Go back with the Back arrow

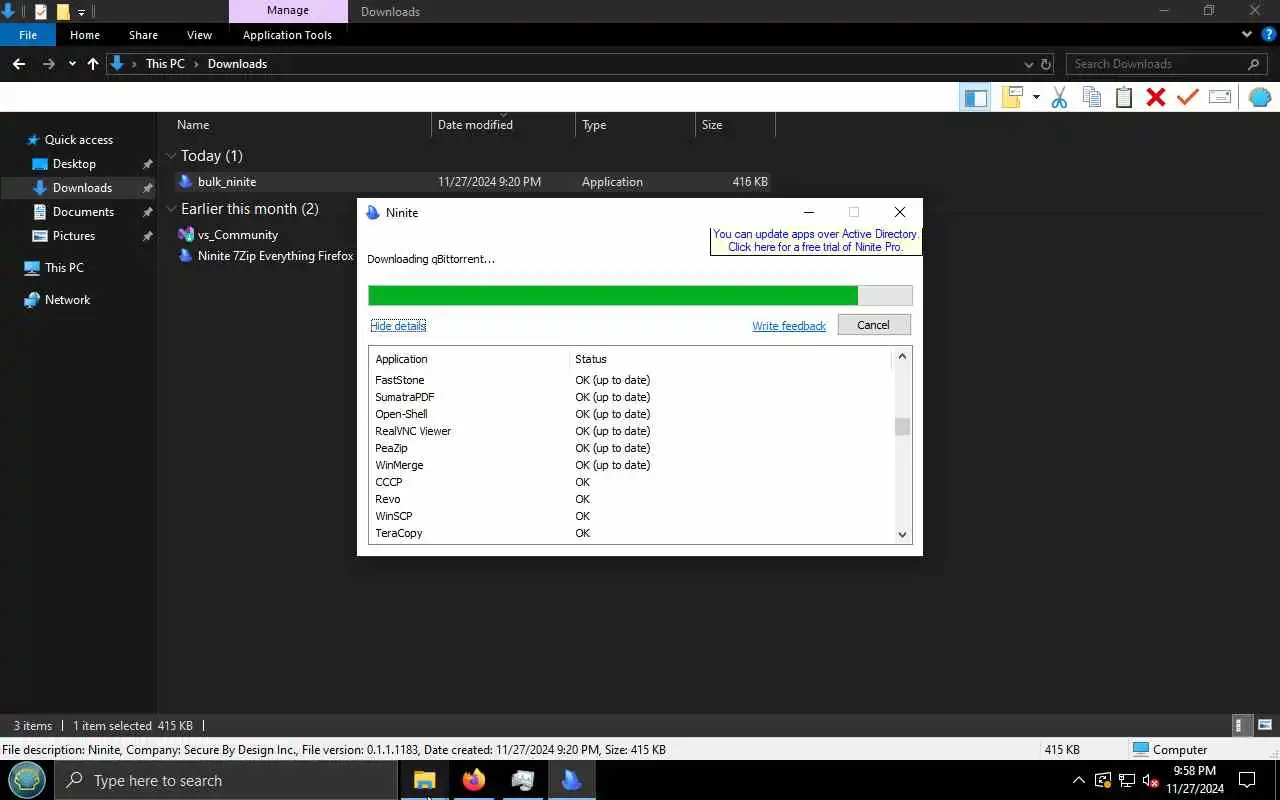[18, 64]
